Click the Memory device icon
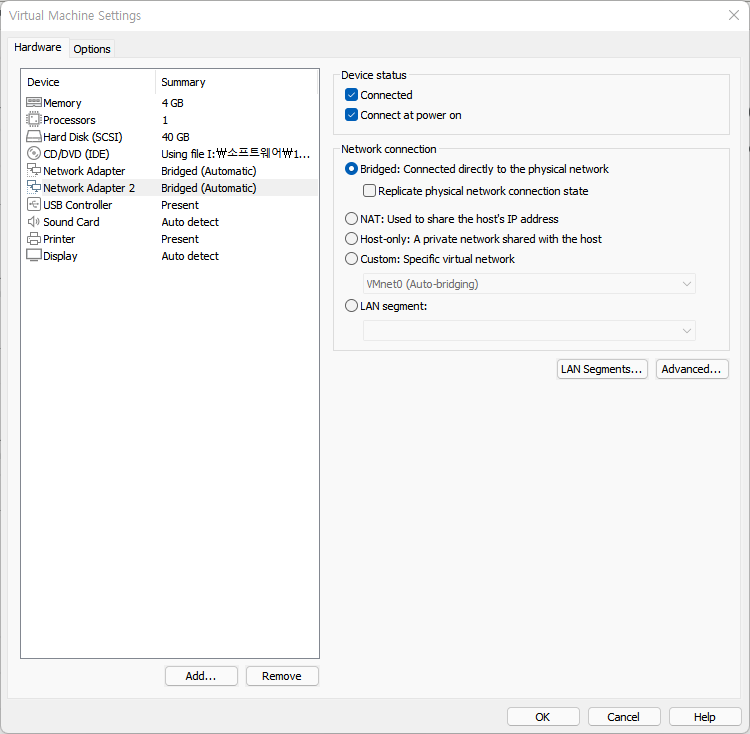This screenshot has height=734, width=750. 33,102
